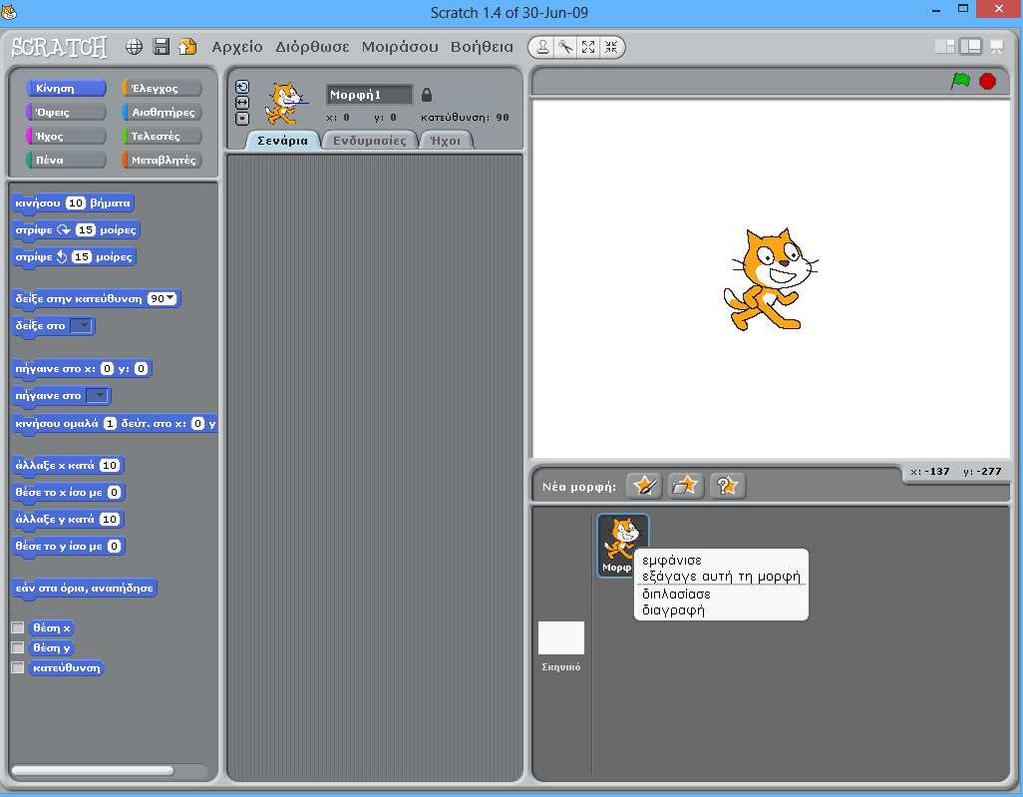Screen dimensions: 1023x797
Task: Open the language globe icon
Action: click(x=134, y=47)
